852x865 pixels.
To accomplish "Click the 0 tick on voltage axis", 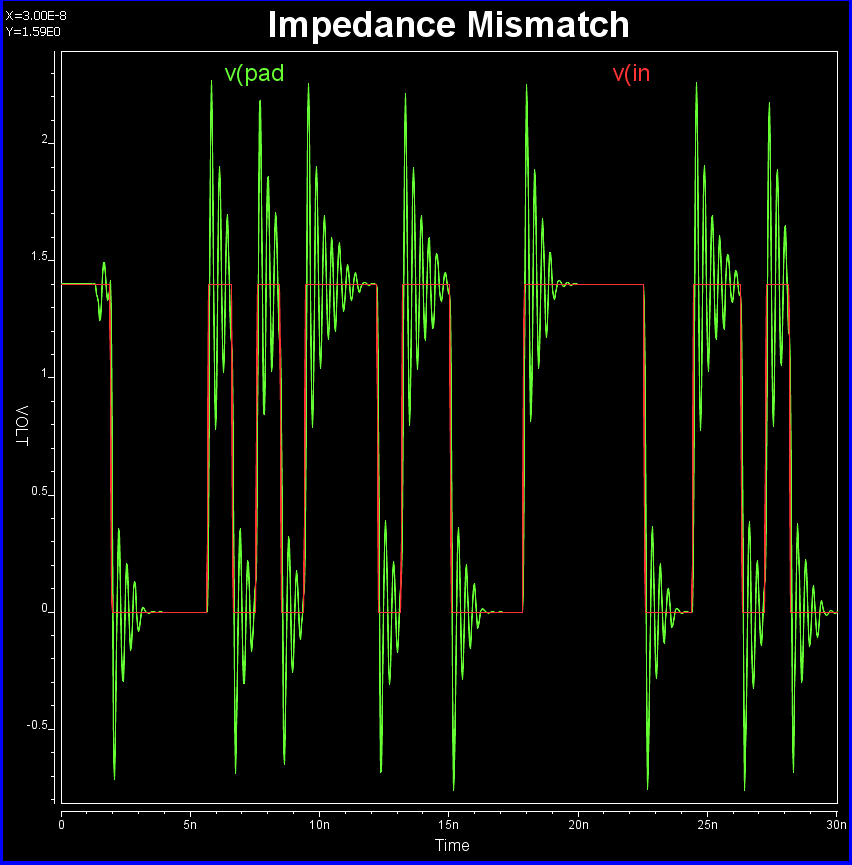I will [44, 608].
